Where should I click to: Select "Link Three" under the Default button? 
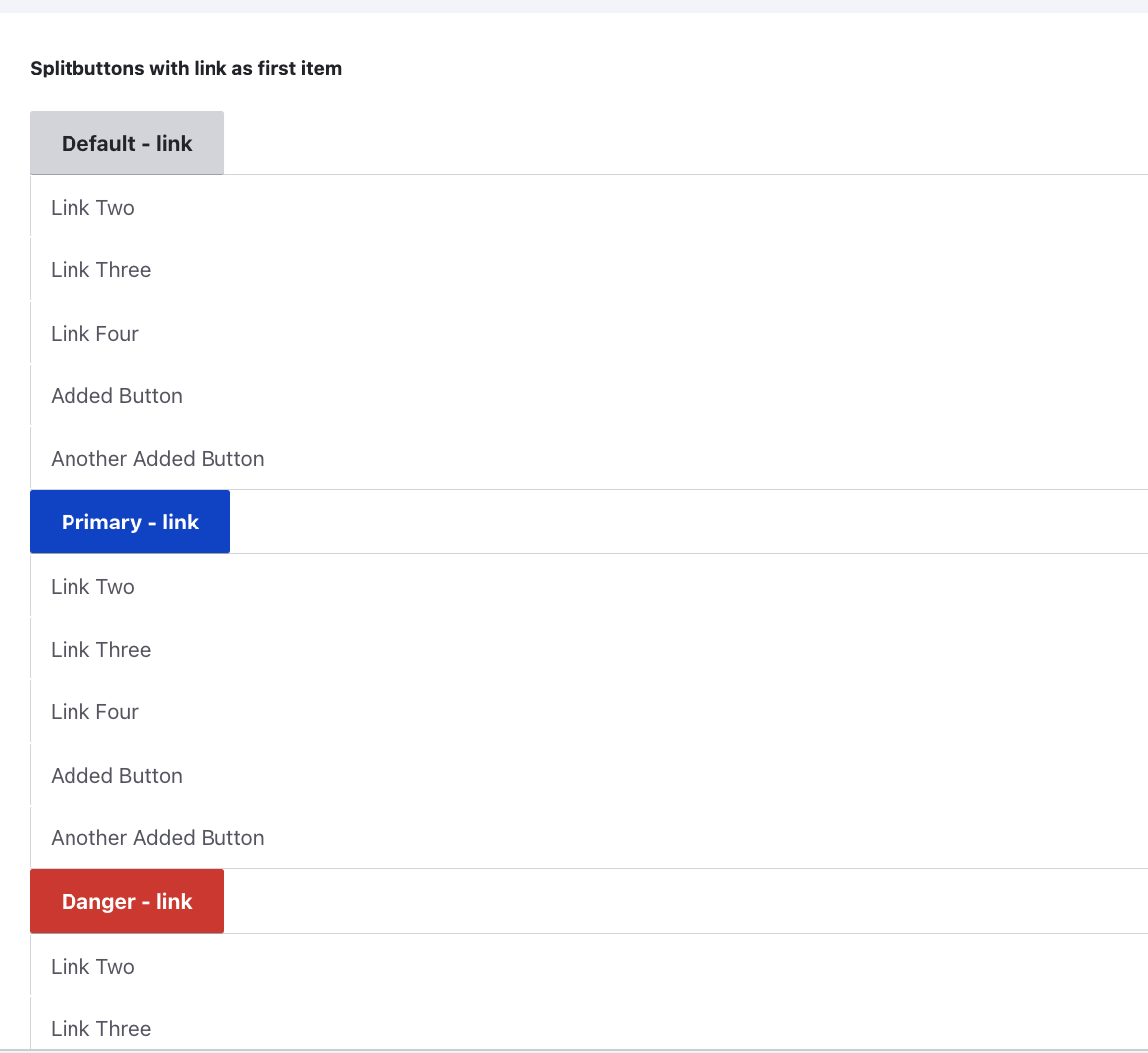(x=100, y=269)
